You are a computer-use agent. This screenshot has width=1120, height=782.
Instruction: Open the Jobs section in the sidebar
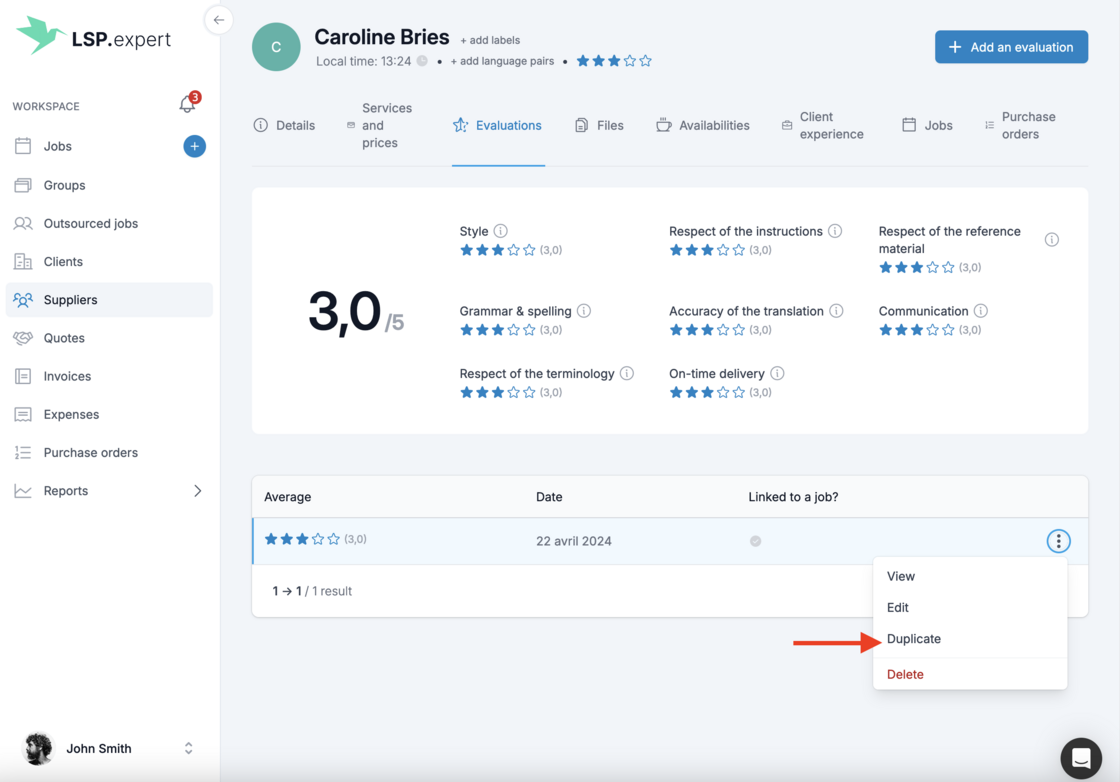[x=57, y=146]
